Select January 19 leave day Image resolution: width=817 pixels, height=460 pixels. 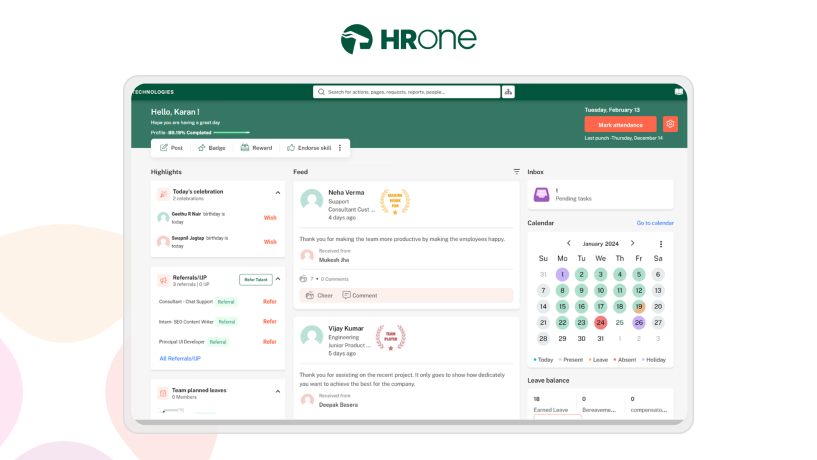[639, 306]
